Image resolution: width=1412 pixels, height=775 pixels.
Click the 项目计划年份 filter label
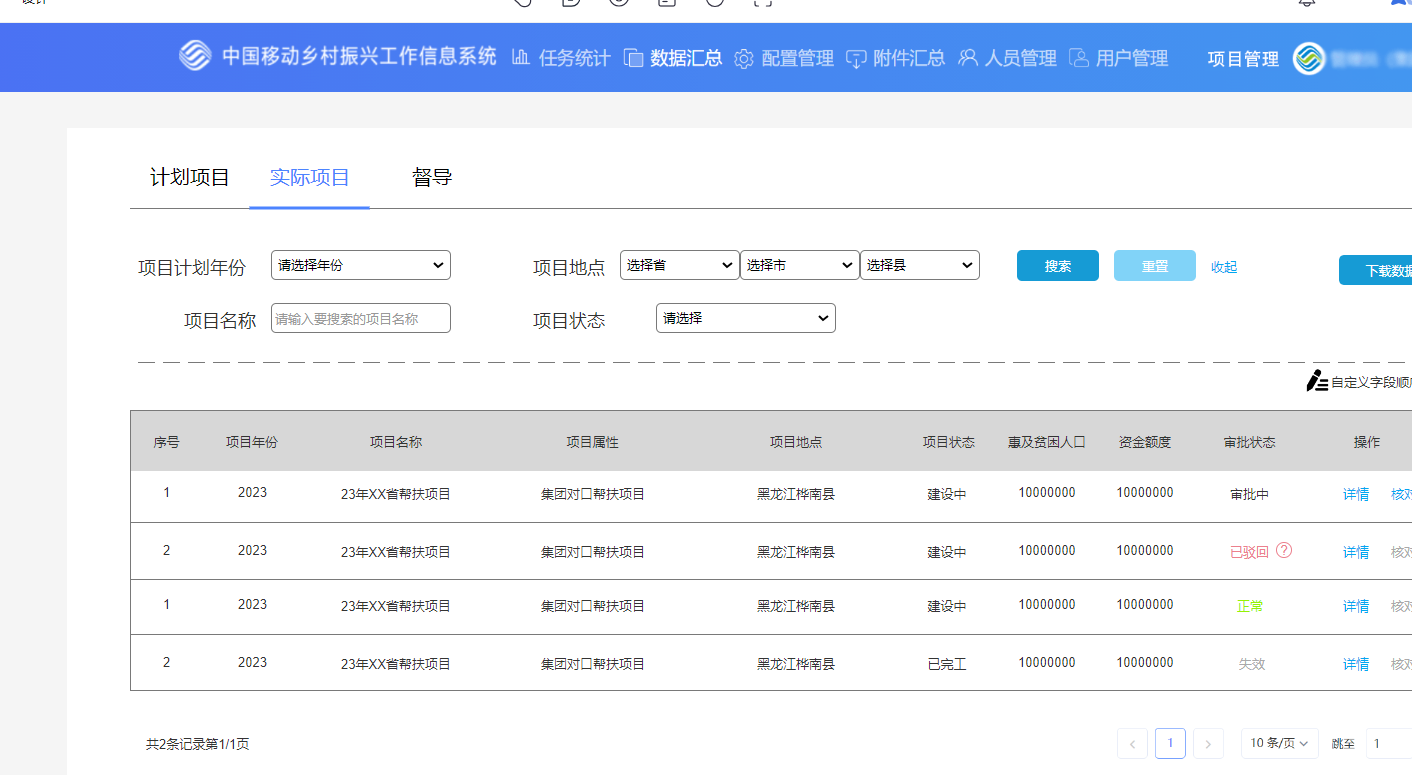(x=192, y=267)
